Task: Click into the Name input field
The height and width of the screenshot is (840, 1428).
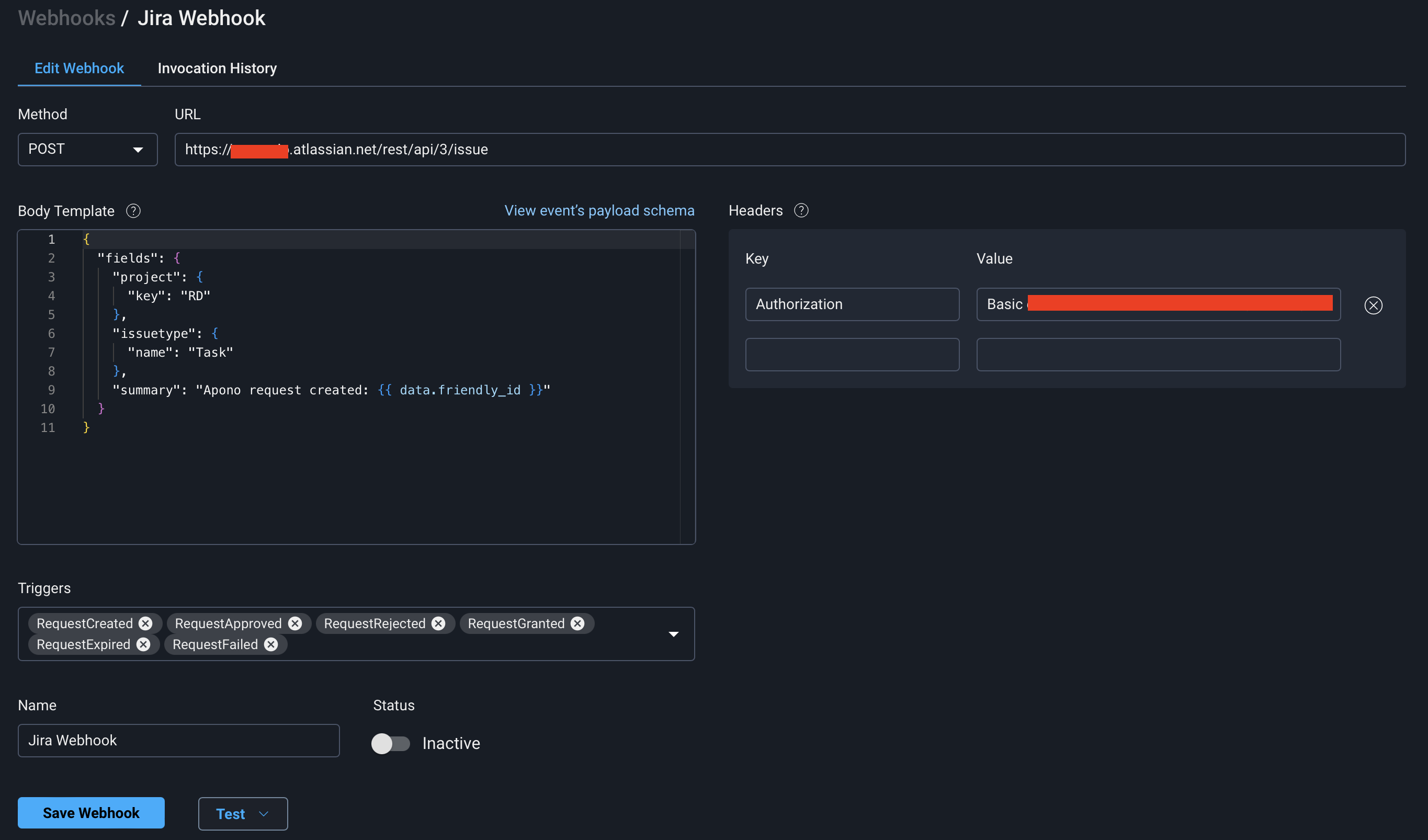Action: tap(178, 740)
